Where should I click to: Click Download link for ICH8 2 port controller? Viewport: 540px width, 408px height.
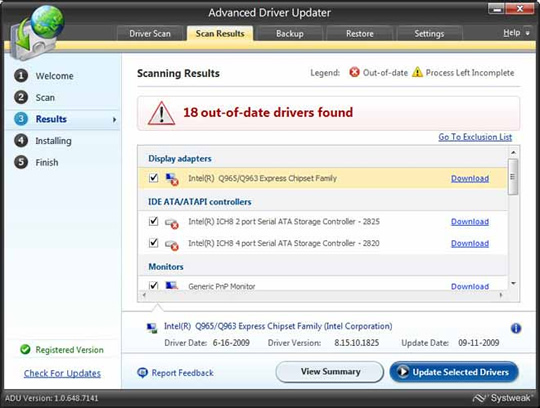coord(470,222)
